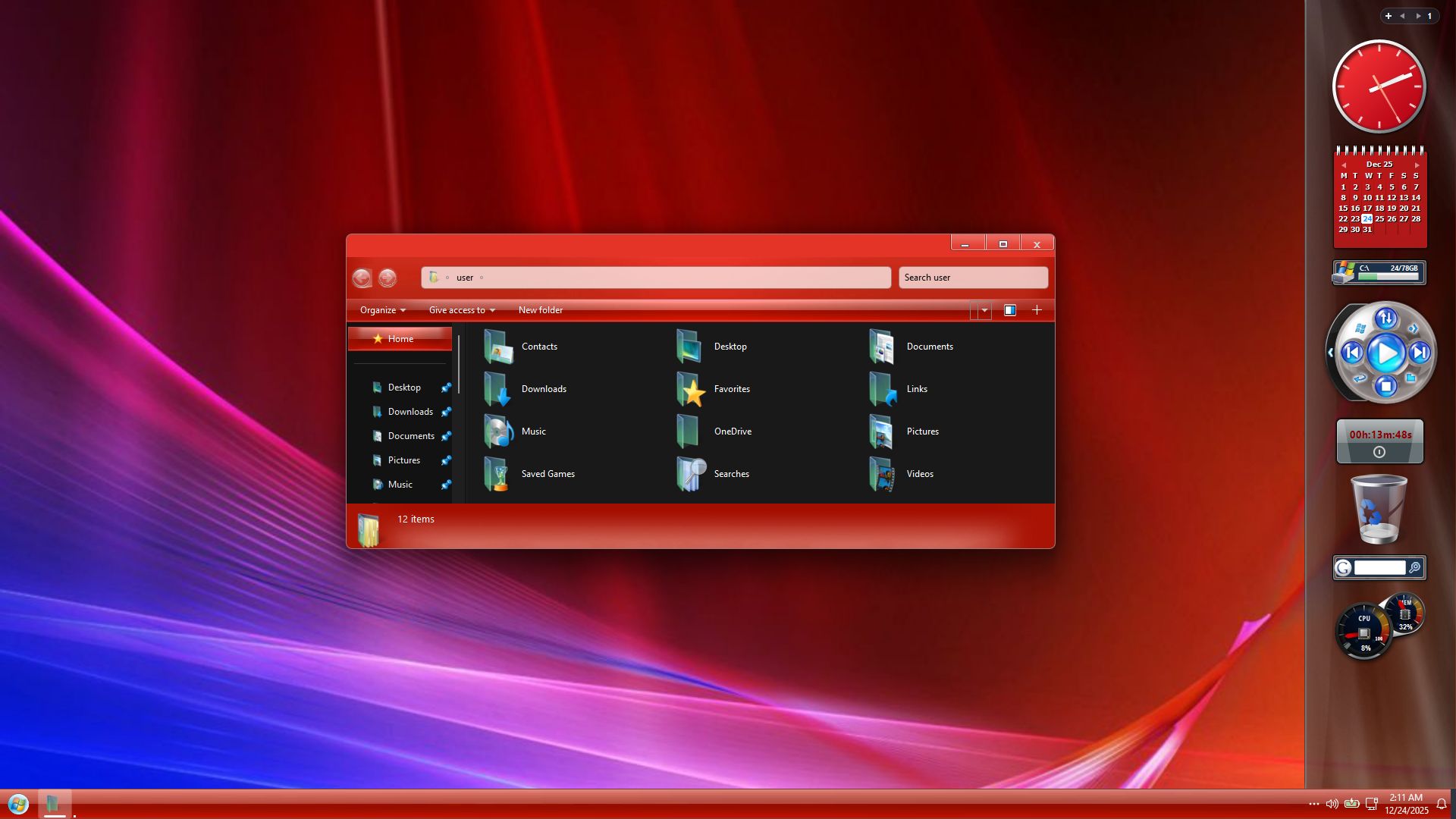The height and width of the screenshot is (819, 1456).
Task: Click the shutdown timer power button
Action: 1379,452
